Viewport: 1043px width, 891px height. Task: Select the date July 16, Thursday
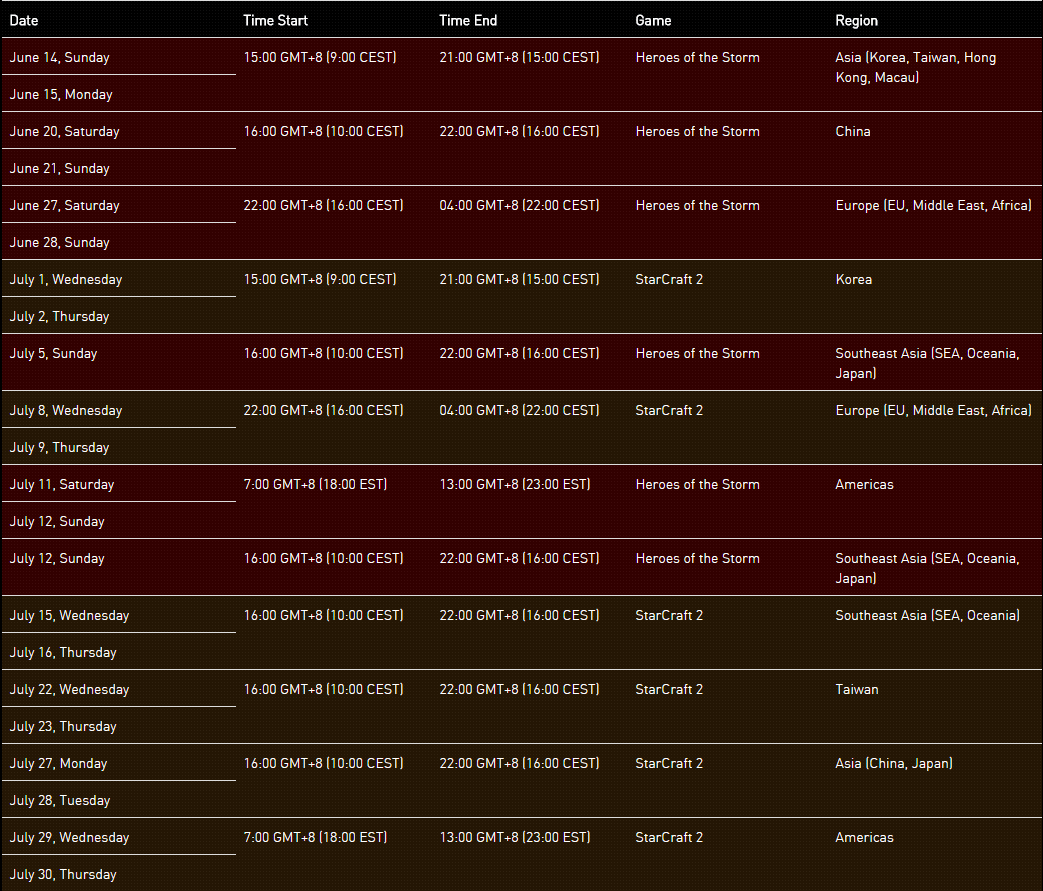63,652
